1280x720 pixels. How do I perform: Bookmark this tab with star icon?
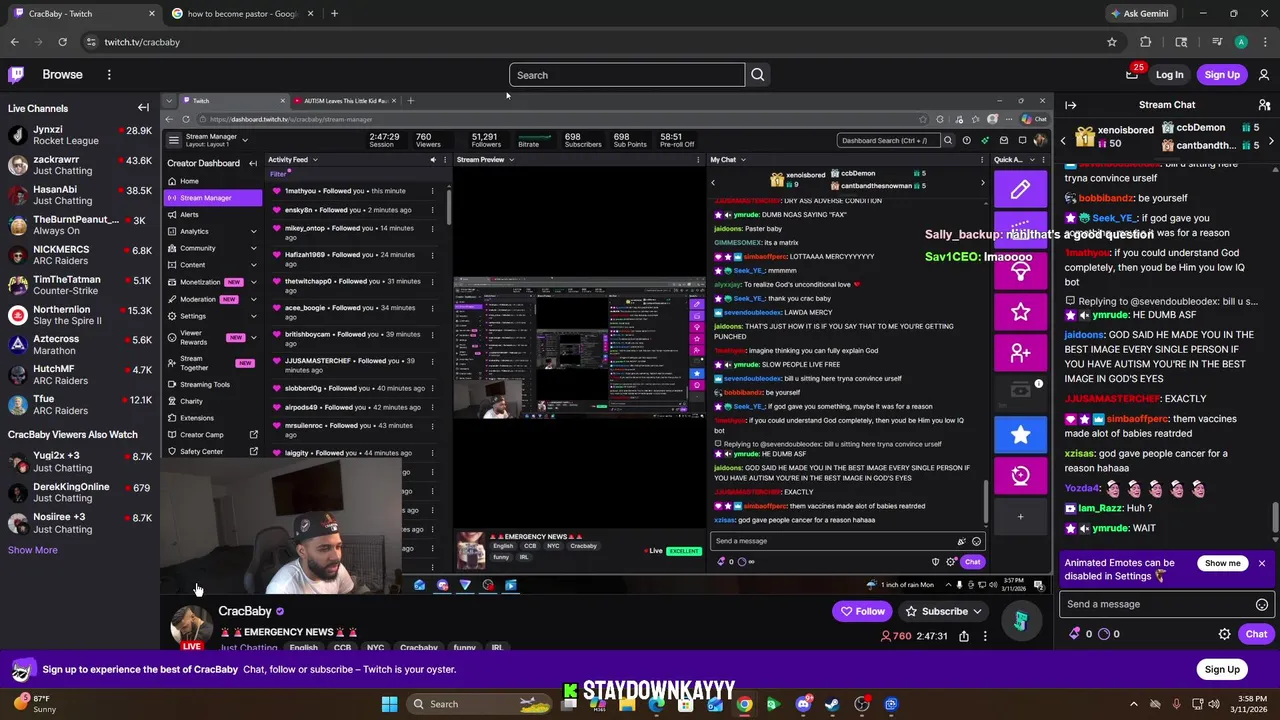1111,42
